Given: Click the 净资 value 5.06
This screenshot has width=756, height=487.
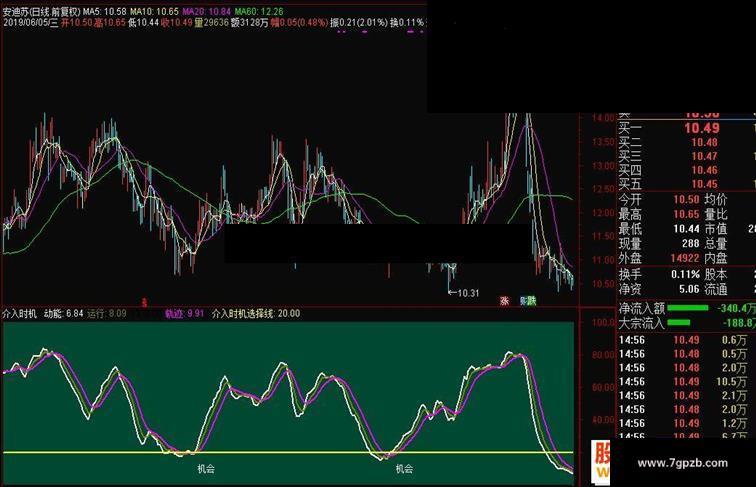Looking at the screenshot, I should coord(689,289).
